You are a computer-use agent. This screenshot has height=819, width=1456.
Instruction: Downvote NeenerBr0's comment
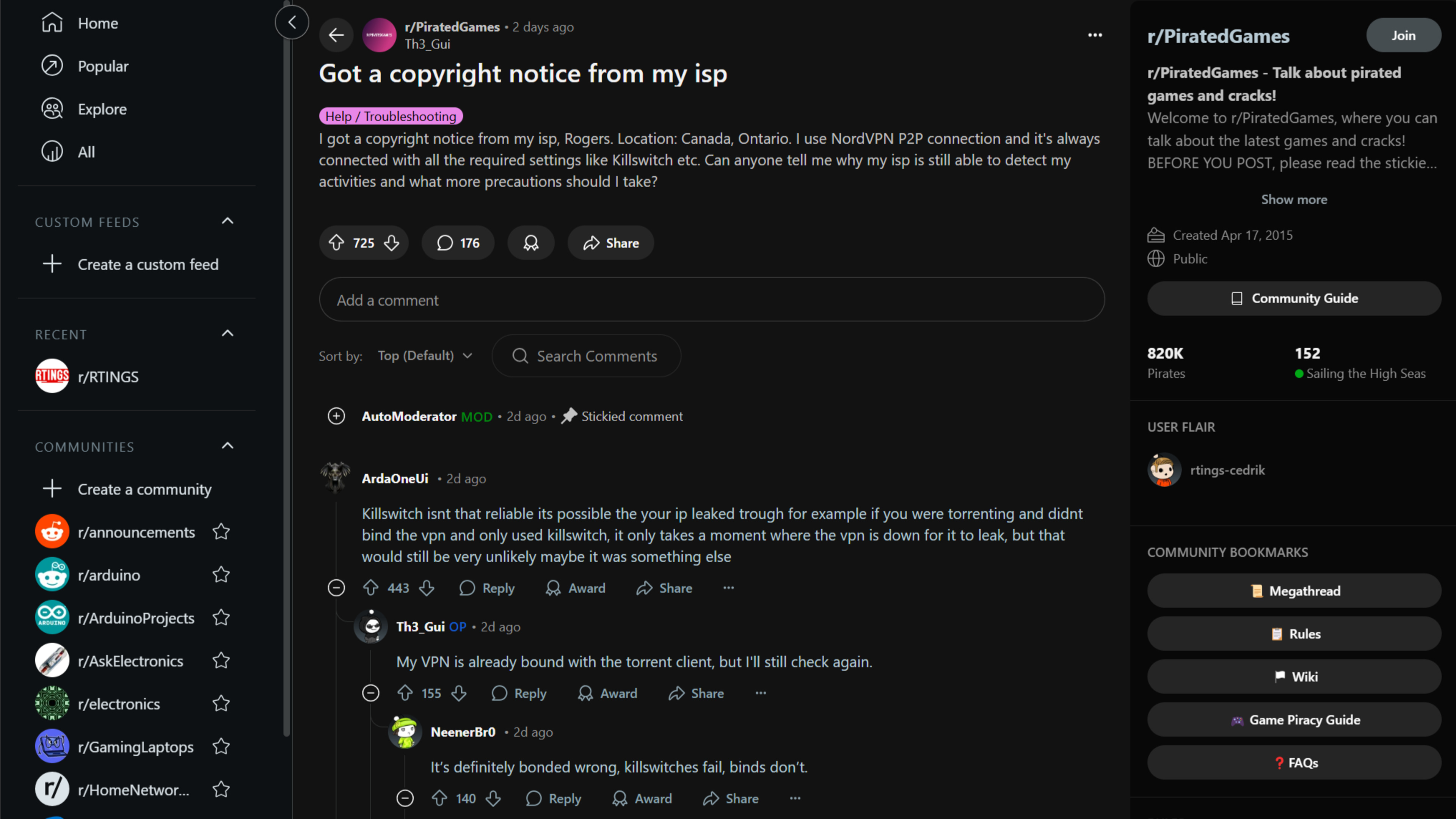coord(493,799)
